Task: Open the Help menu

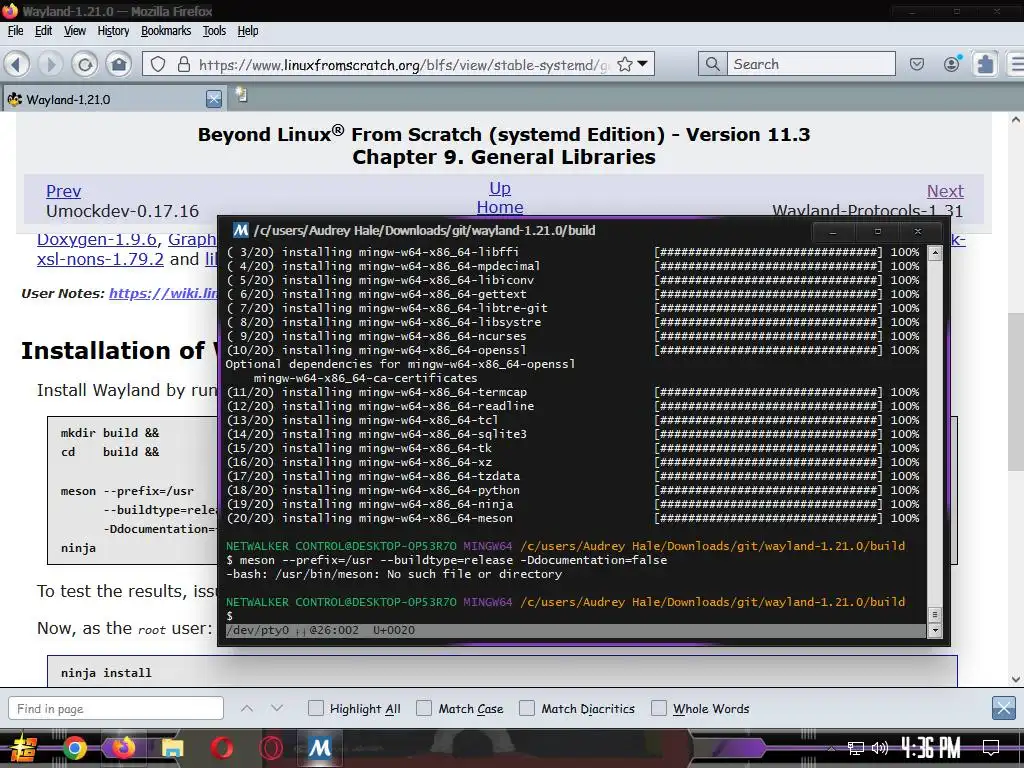Action: point(248,31)
